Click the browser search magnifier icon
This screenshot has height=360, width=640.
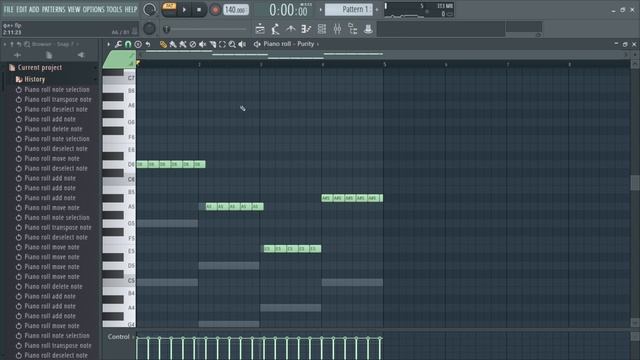point(27,44)
